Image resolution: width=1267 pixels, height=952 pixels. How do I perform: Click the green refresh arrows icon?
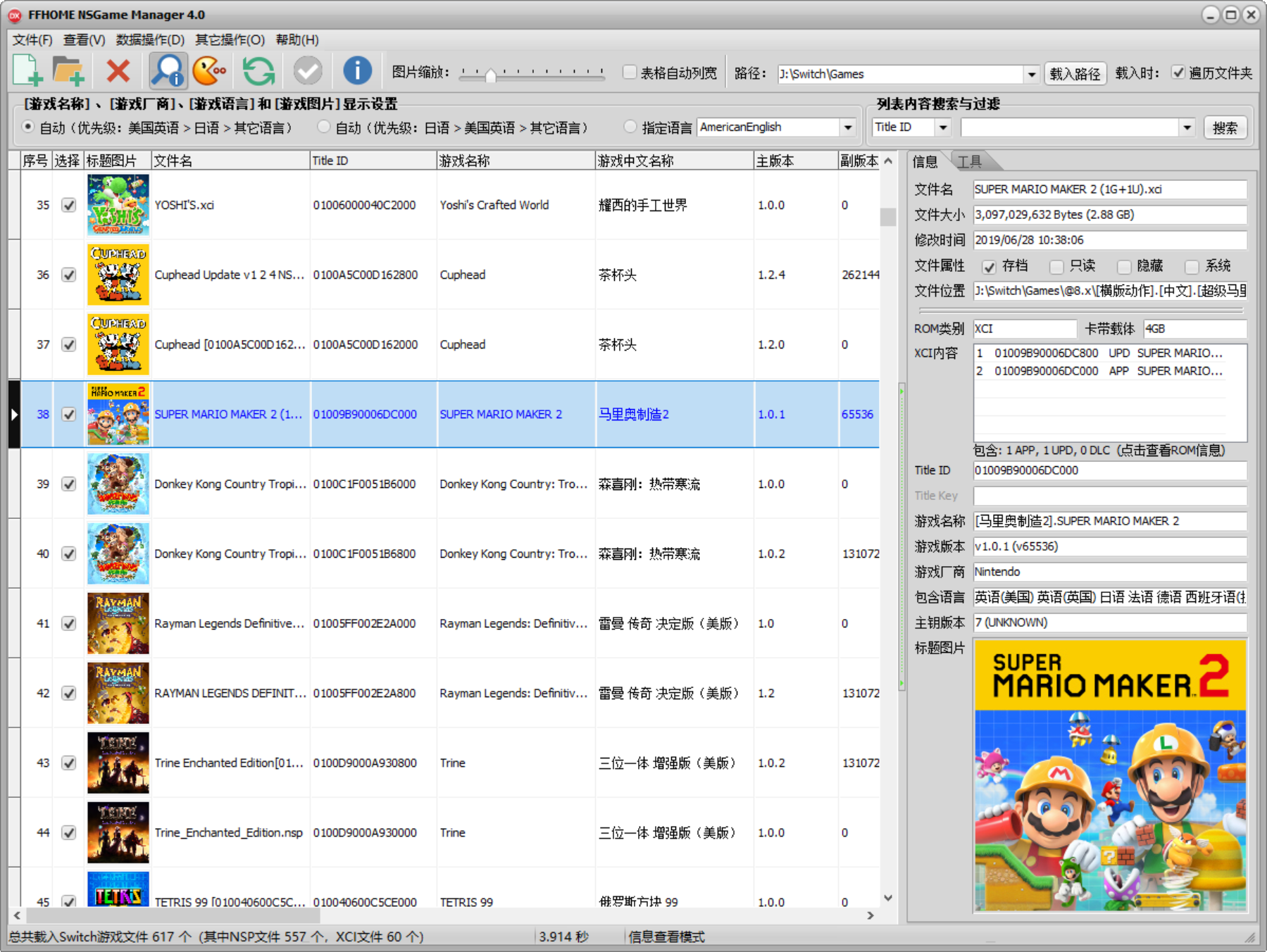[258, 71]
